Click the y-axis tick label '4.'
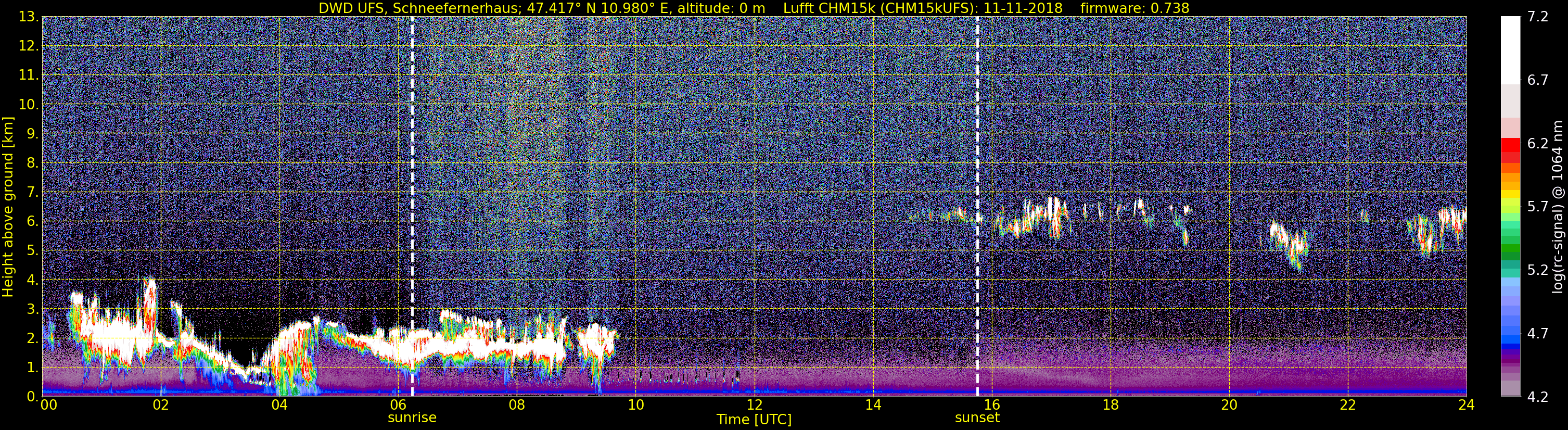The width and height of the screenshot is (1568, 430). (x=32, y=280)
